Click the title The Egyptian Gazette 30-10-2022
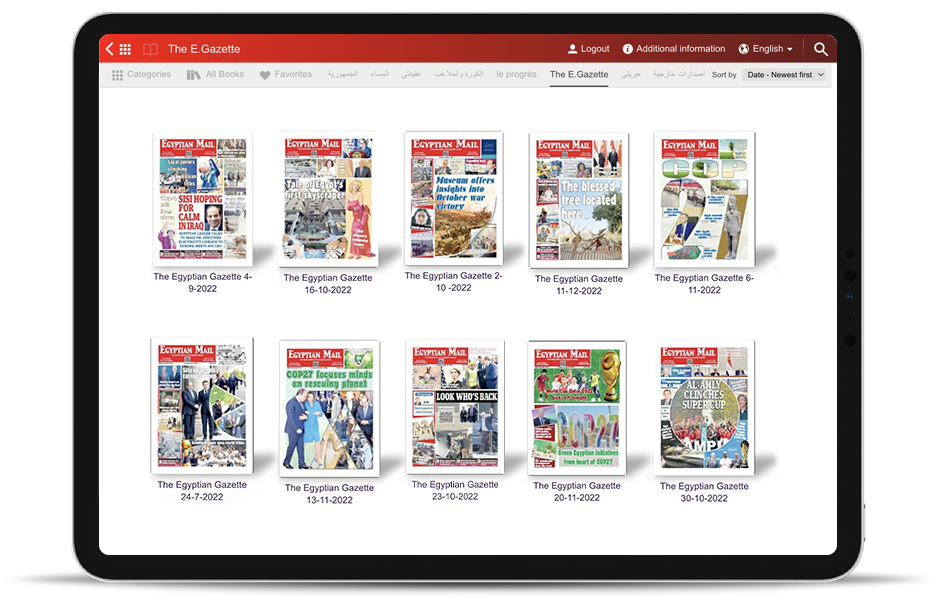The height and width of the screenshot is (596, 941). point(704,492)
